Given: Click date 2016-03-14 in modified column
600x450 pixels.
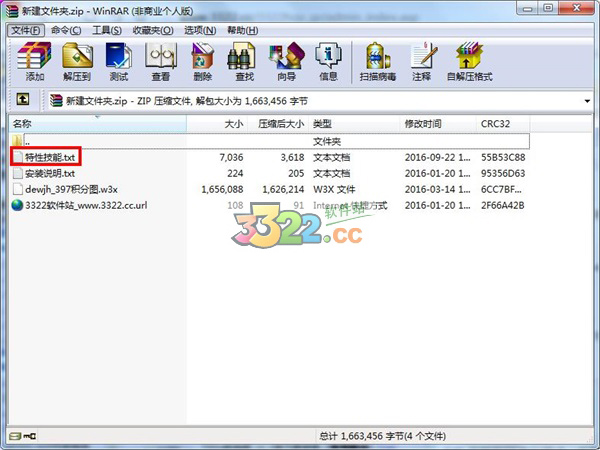Looking at the screenshot, I should 438,189.
